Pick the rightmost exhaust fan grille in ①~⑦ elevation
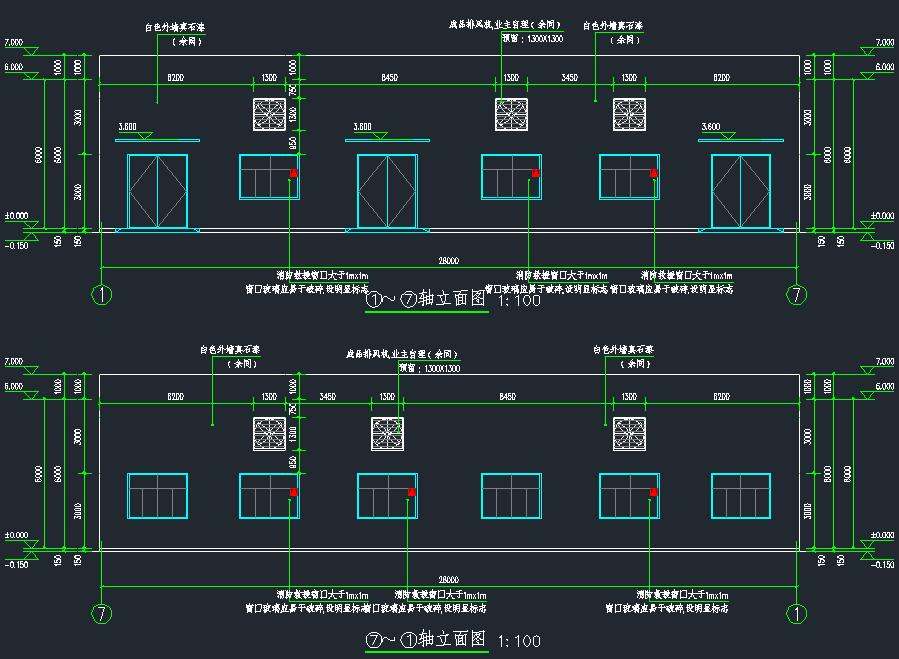 (630, 115)
